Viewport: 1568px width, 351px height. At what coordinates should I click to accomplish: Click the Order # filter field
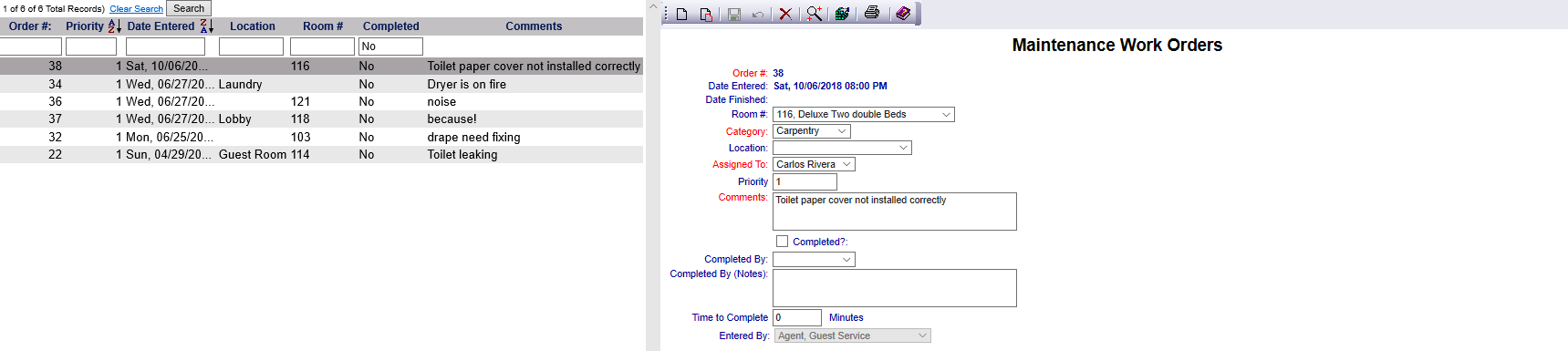point(31,46)
